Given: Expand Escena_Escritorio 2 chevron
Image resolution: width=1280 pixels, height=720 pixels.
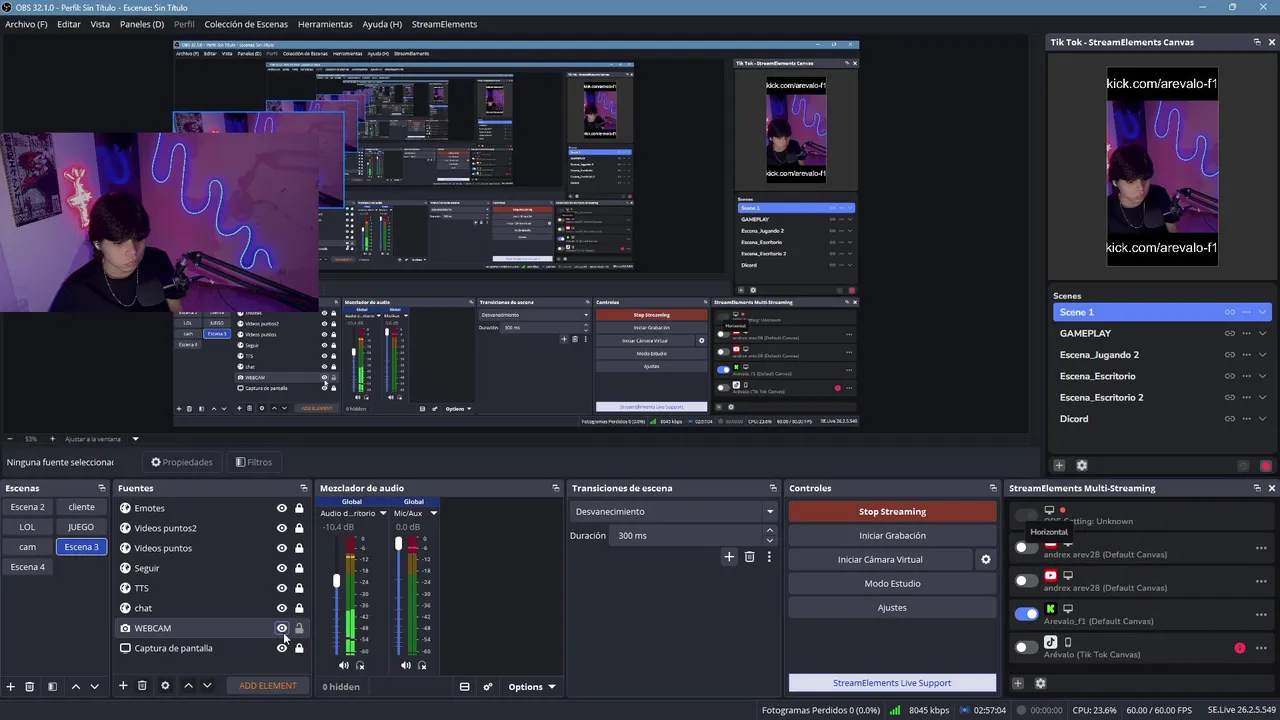Looking at the screenshot, I should click(1263, 398).
